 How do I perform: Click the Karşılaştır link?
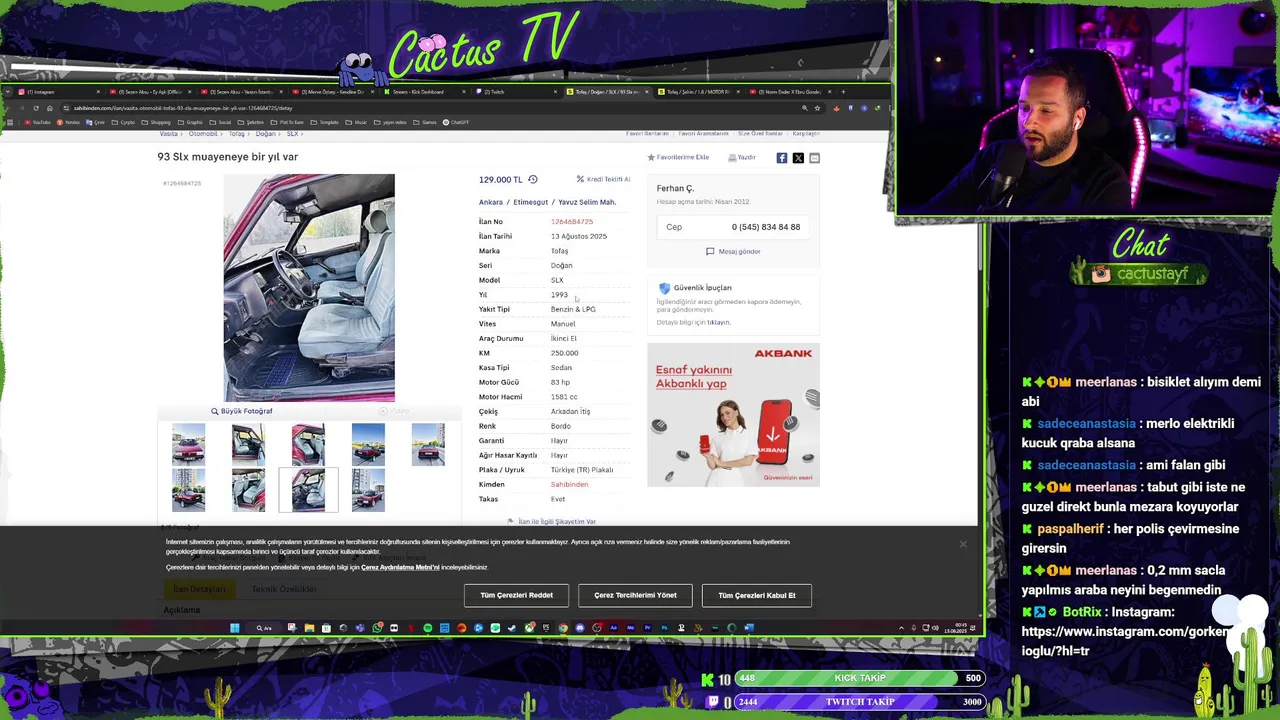click(806, 133)
